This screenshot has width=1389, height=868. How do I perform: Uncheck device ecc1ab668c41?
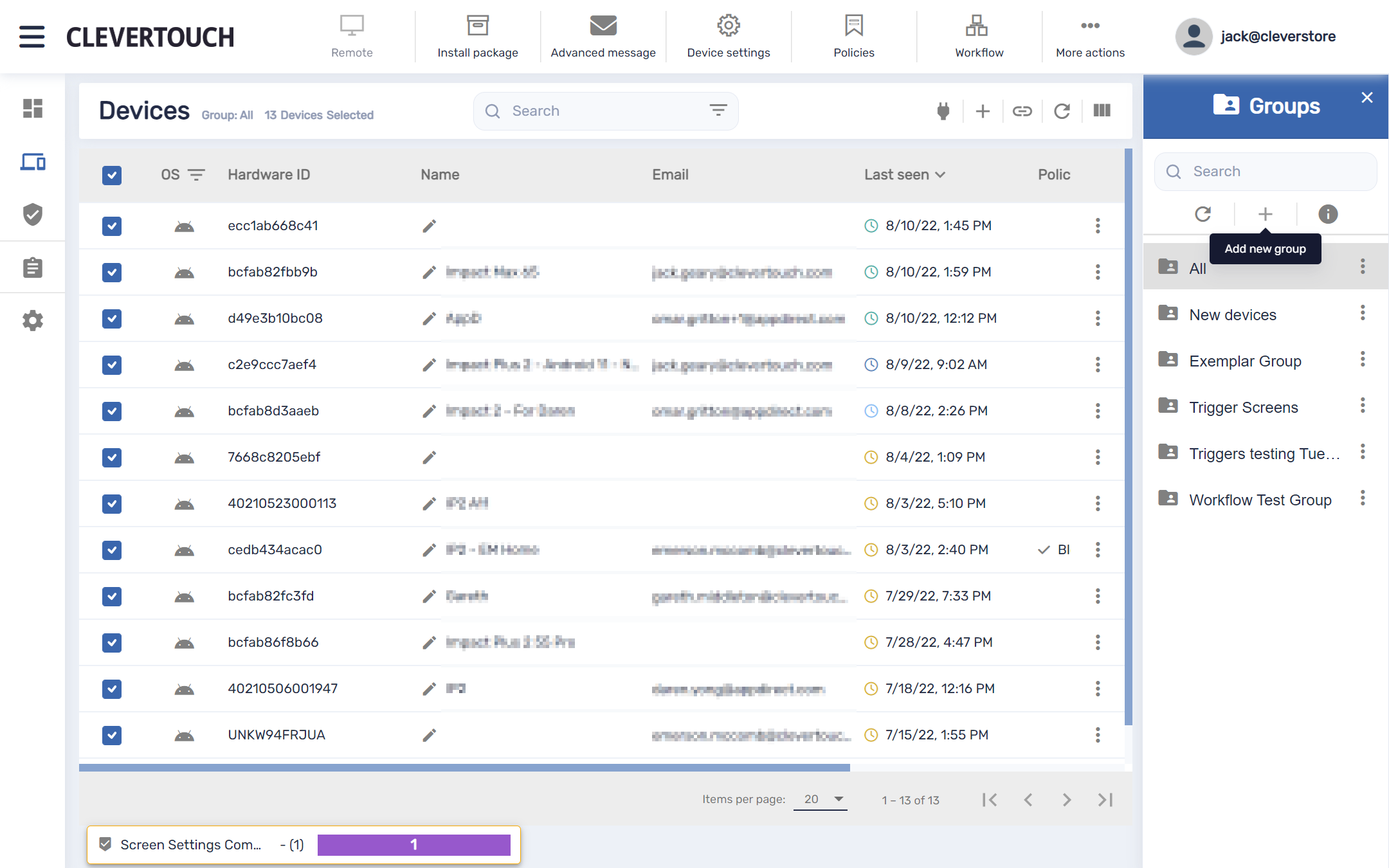point(112,226)
